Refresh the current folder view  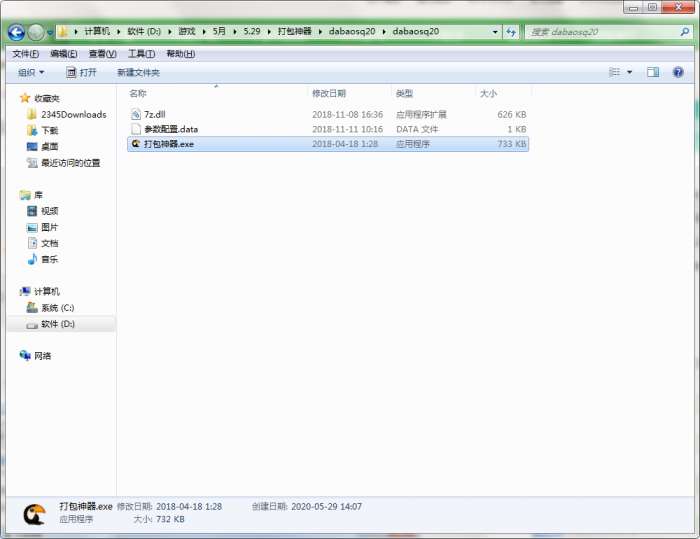[x=511, y=32]
